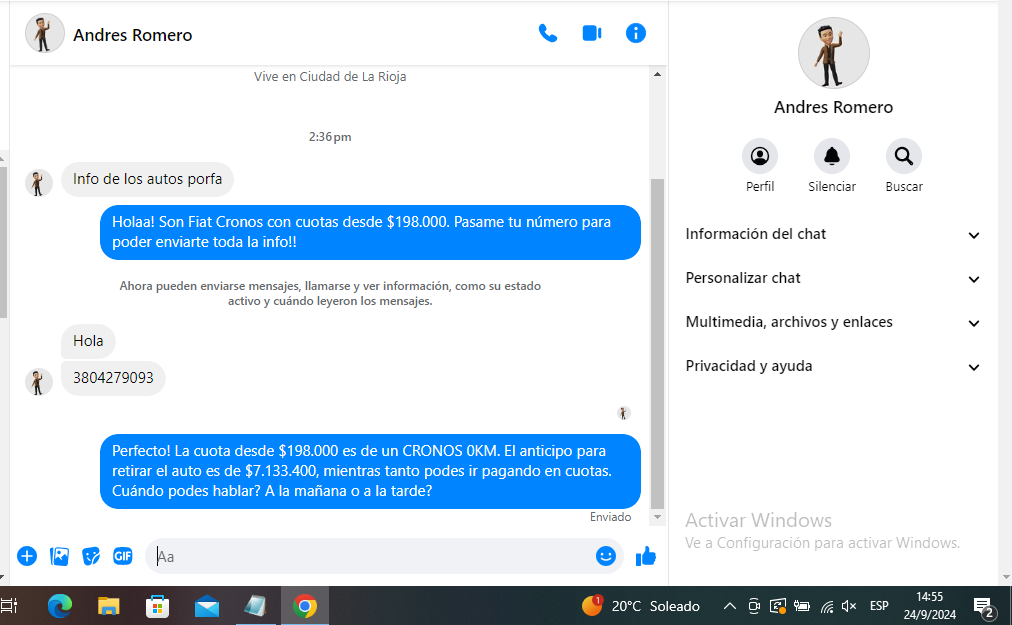Click the chat scrollbar up arrow
1012x625 pixels.
(x=657, y=74)
